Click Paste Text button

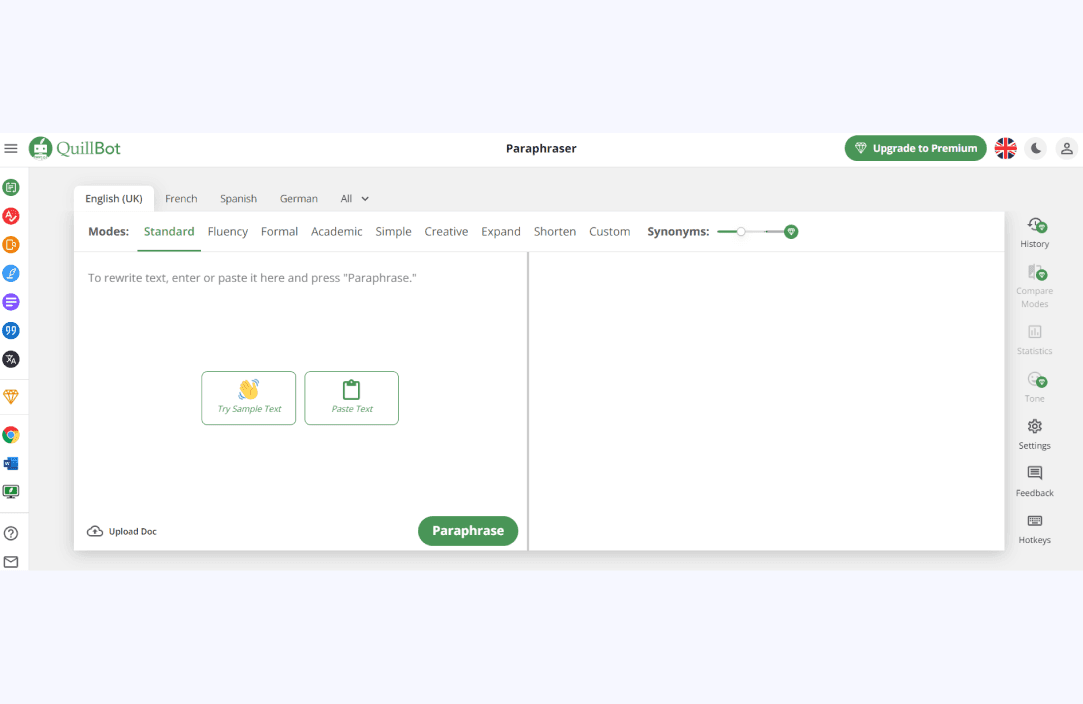352,398
